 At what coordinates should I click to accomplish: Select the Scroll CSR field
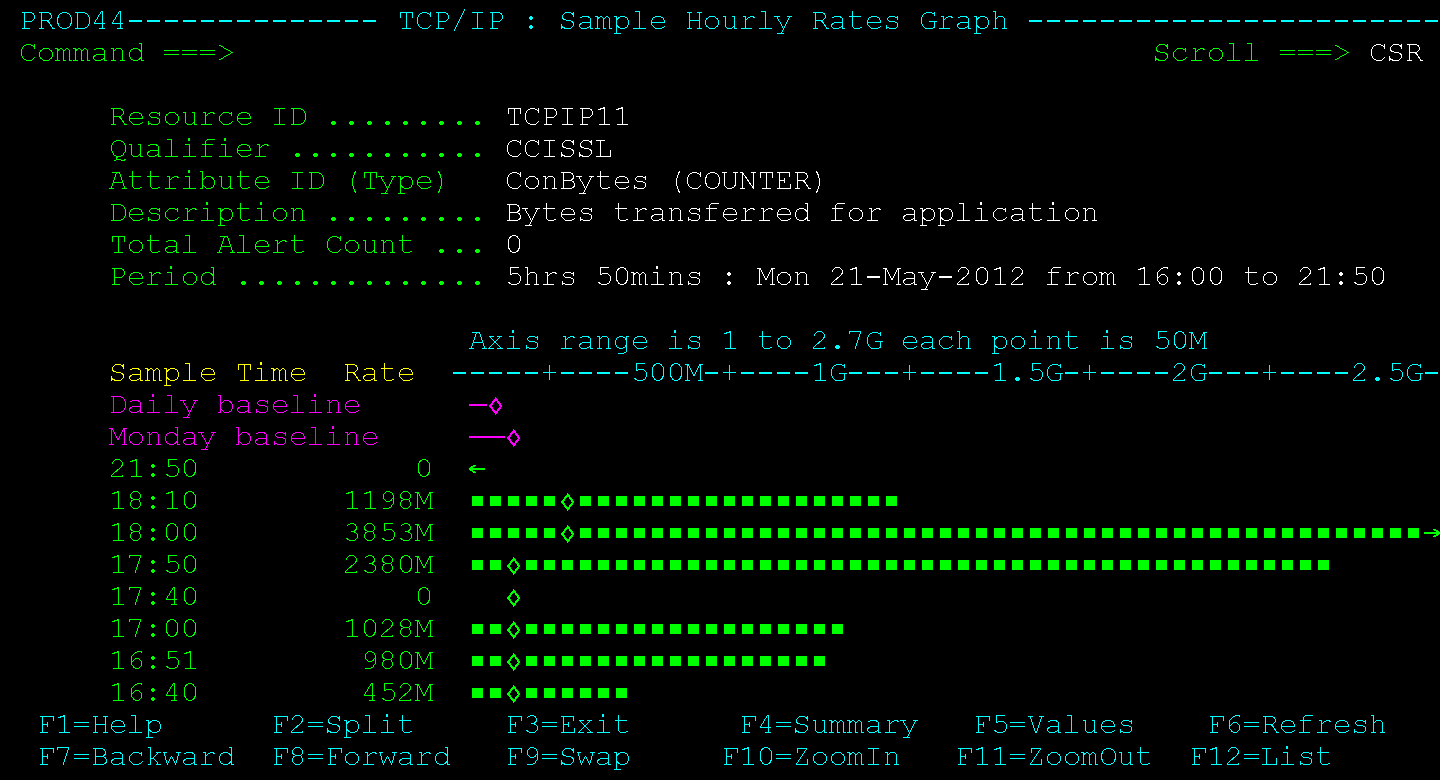(1396, 53)
